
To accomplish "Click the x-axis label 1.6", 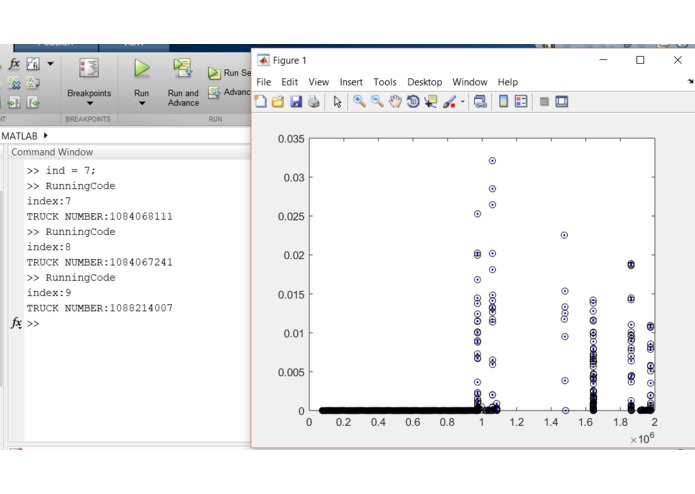I will pos(586,422).
